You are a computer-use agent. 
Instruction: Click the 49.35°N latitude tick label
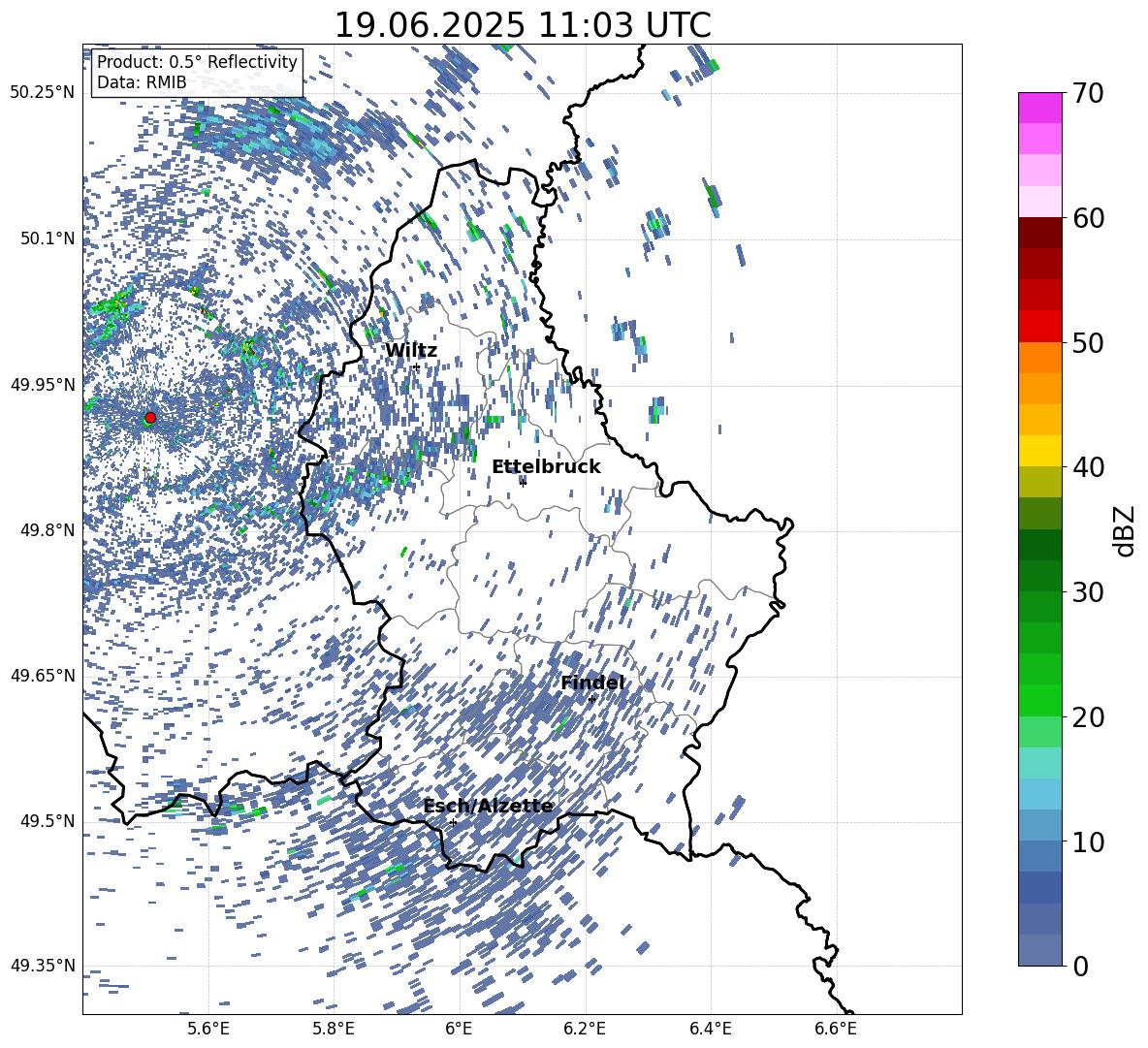point(43,966)
